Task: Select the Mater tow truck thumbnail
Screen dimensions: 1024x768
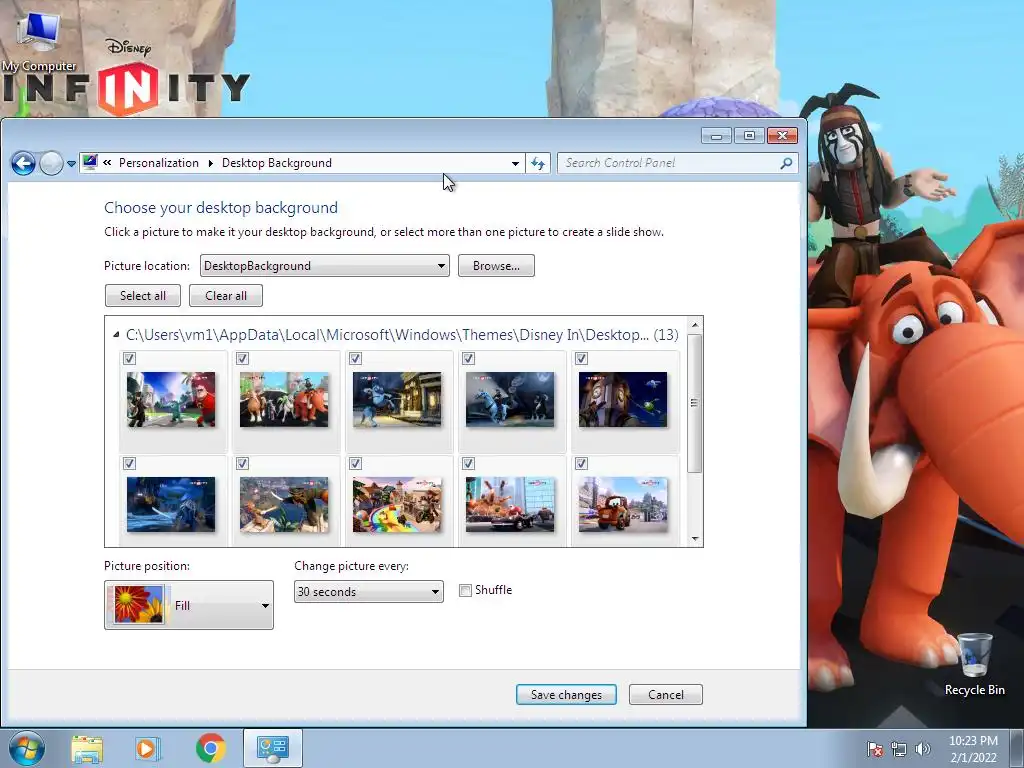Action: click(x=623, y=504)
